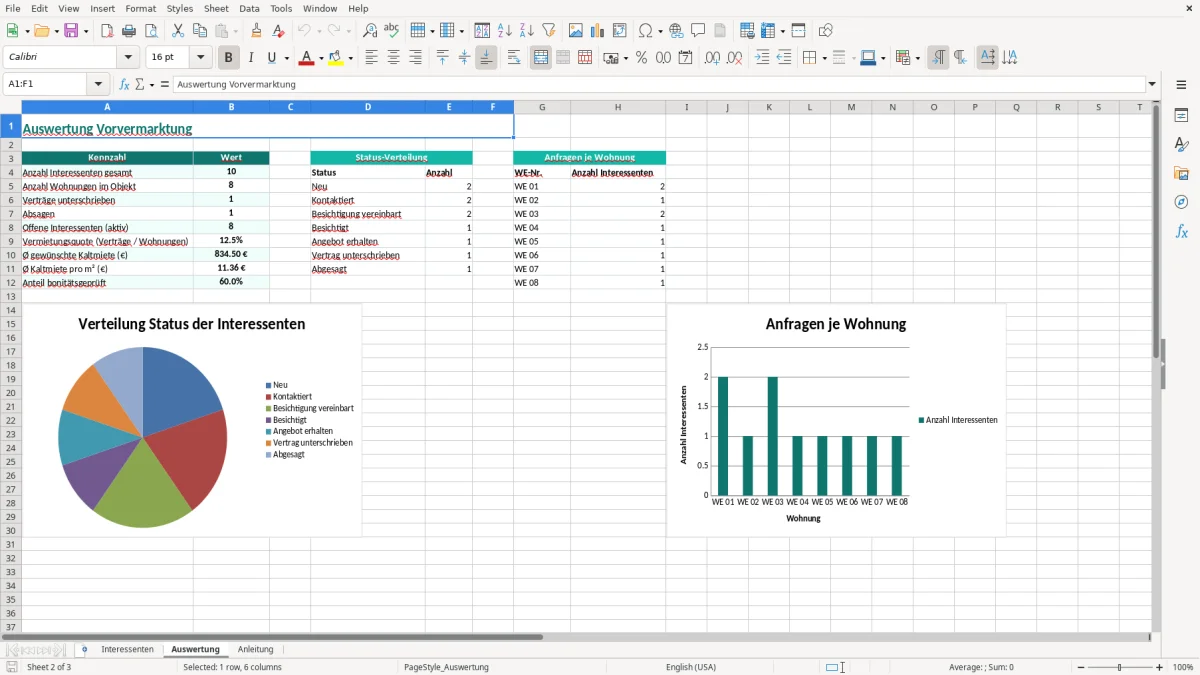Open the sidebar Properties panel icon
Screen dimensions: 1200x675
coord(1181,115)
